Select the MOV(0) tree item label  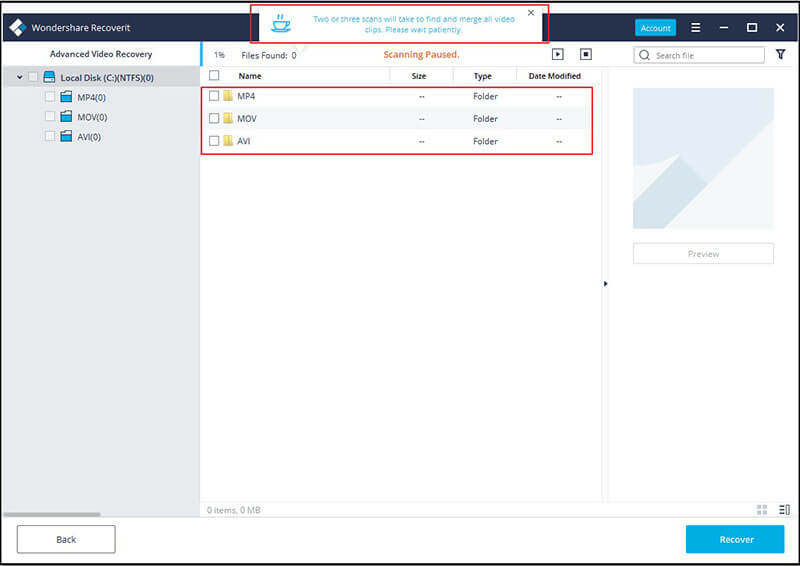click(x=92, y=117)
